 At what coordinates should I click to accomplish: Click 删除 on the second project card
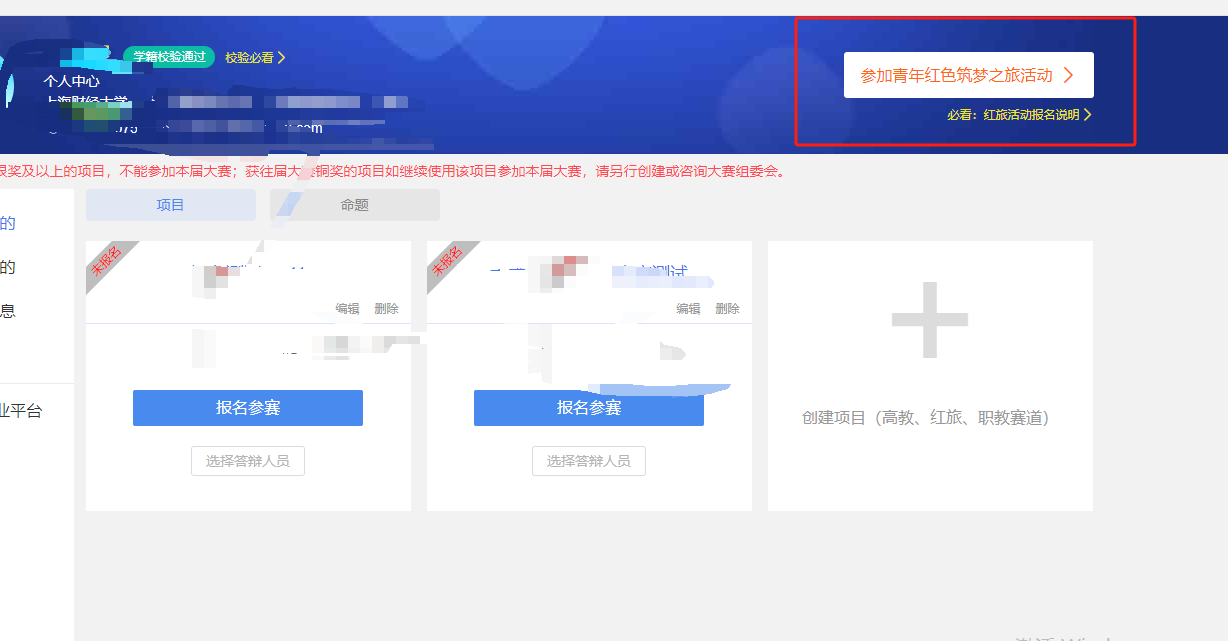727,309
